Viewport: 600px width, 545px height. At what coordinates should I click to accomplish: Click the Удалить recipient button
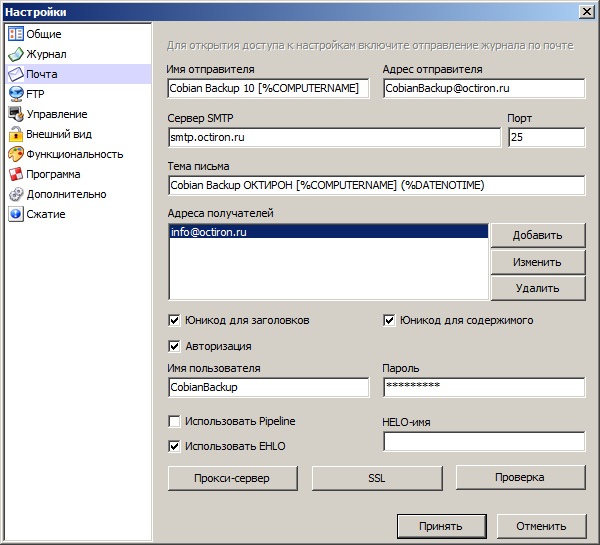[x=538, y=288]
